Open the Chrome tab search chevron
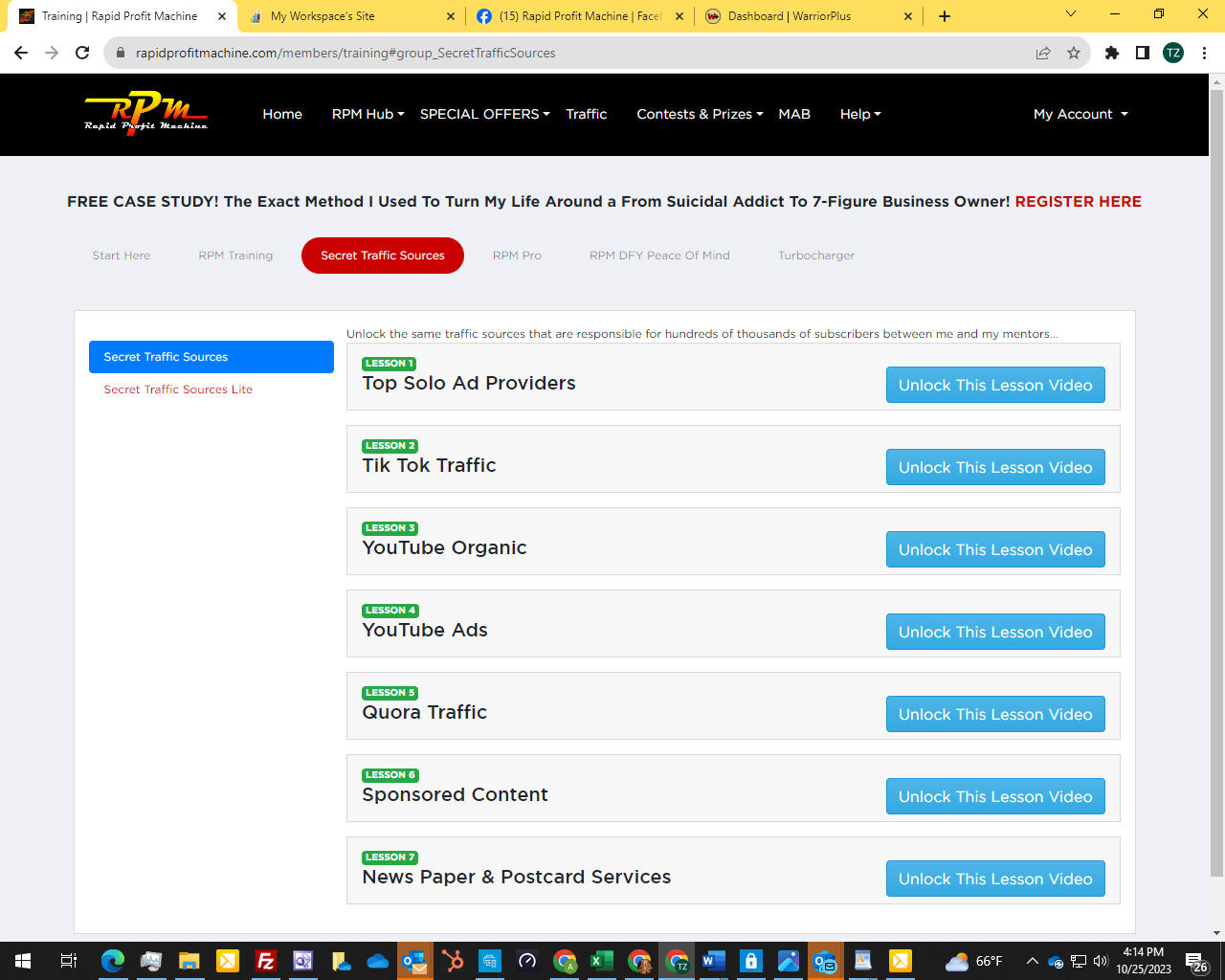The width and height of the screenshot is (1225, 980). [1071, 14]
